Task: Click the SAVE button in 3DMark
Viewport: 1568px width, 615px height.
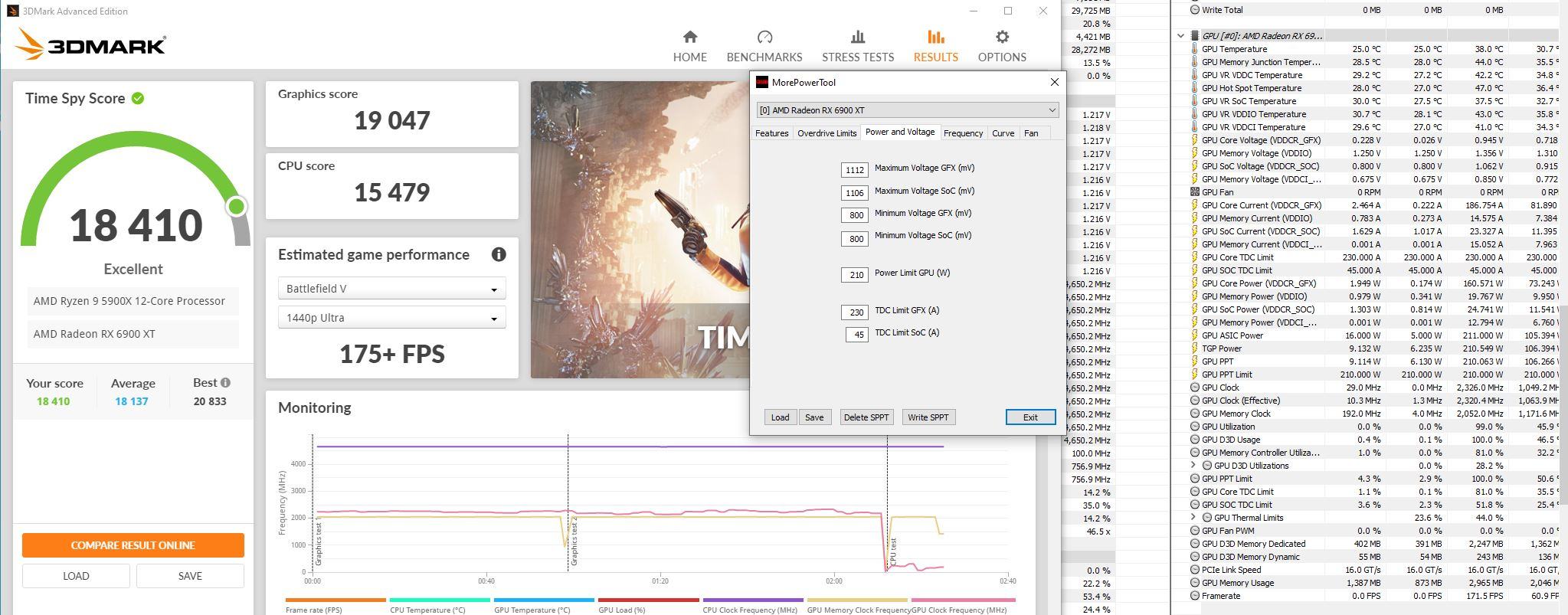Action: point(190,576)
